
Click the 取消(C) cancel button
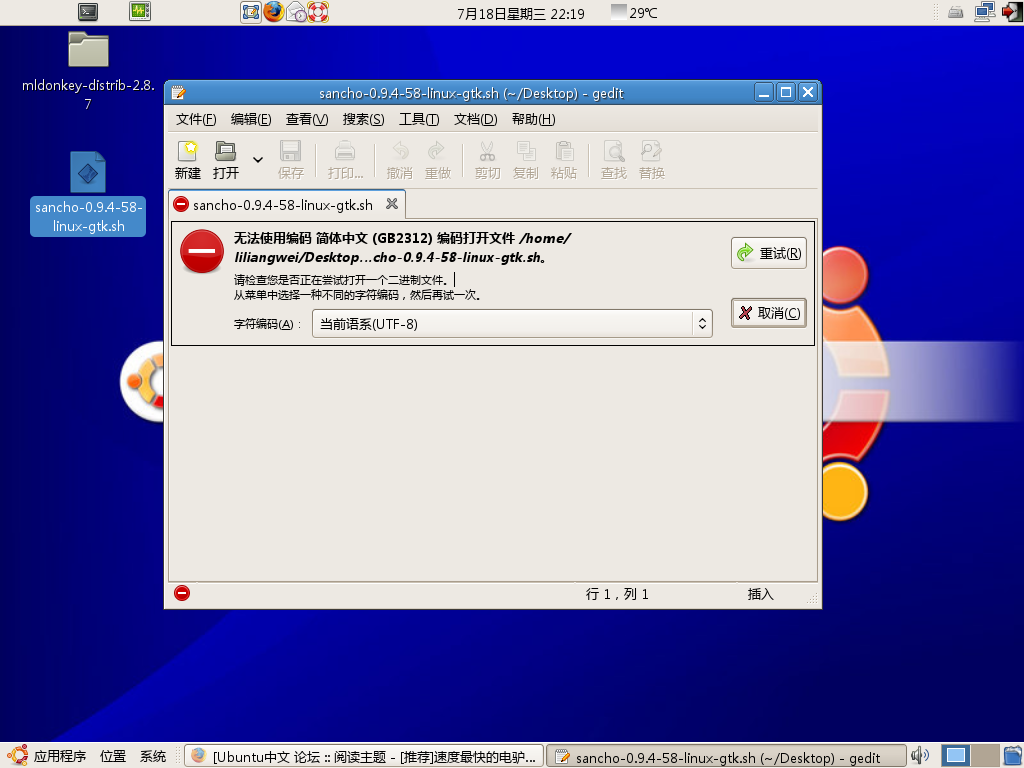tap(769, 313)
